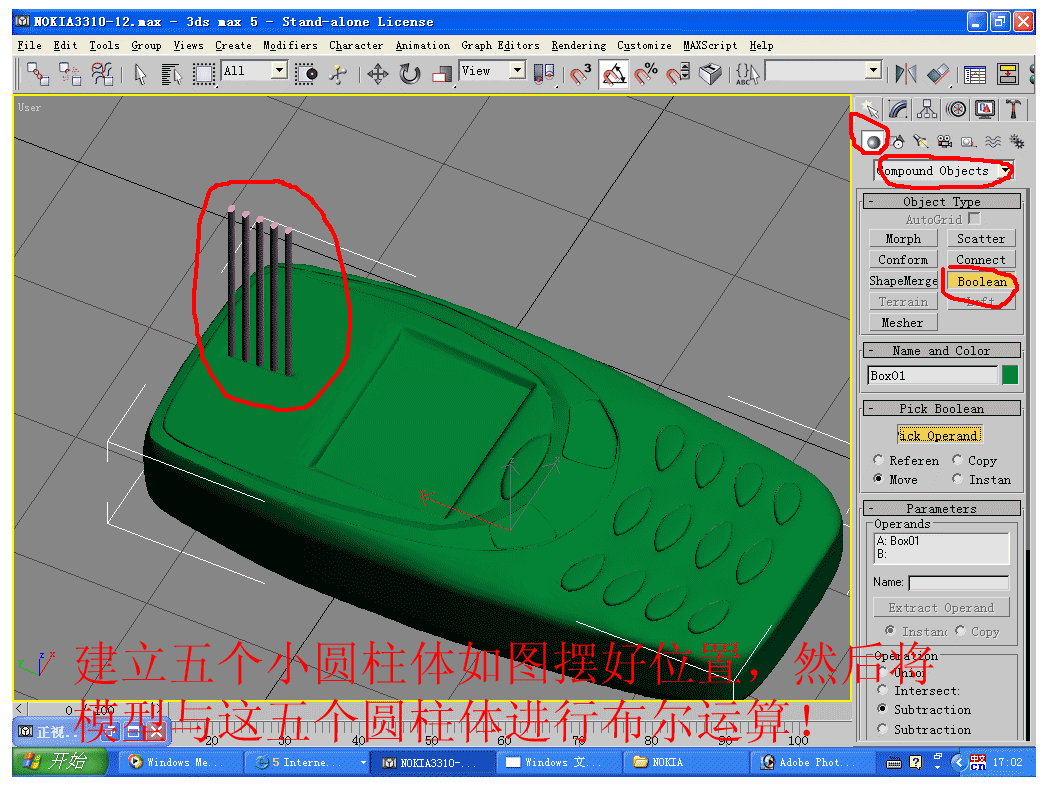Image resolution: width=1049 pixels, height=787 pixels.
Task: Activate the Select and Scale tool
Action: (442, 73)
